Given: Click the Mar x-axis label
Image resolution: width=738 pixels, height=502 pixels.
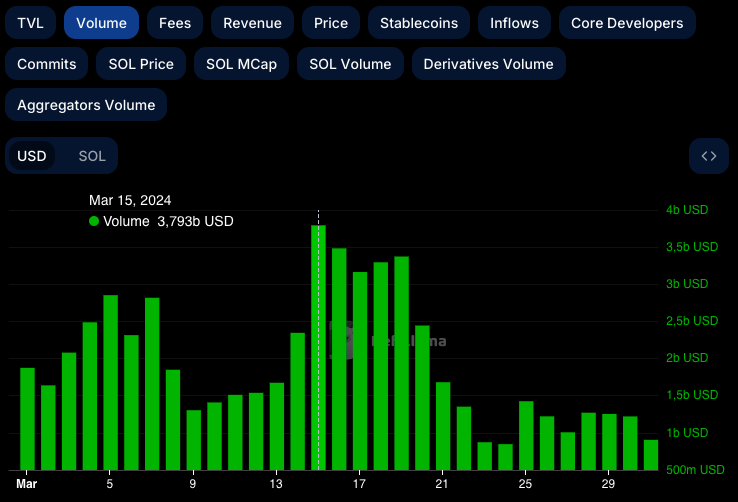Looking at the screenshot, I should pyautogui.click(x=26, y=484).
